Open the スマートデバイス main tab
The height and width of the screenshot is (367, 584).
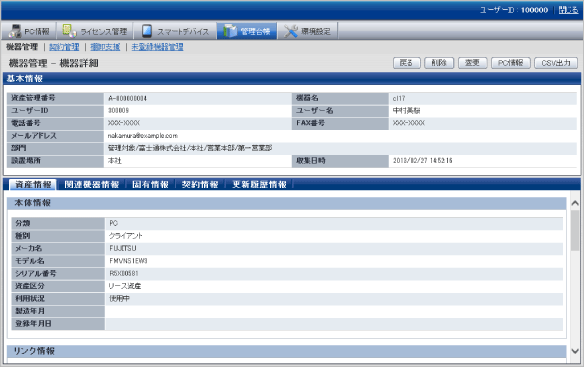click(x=175, y=31)
